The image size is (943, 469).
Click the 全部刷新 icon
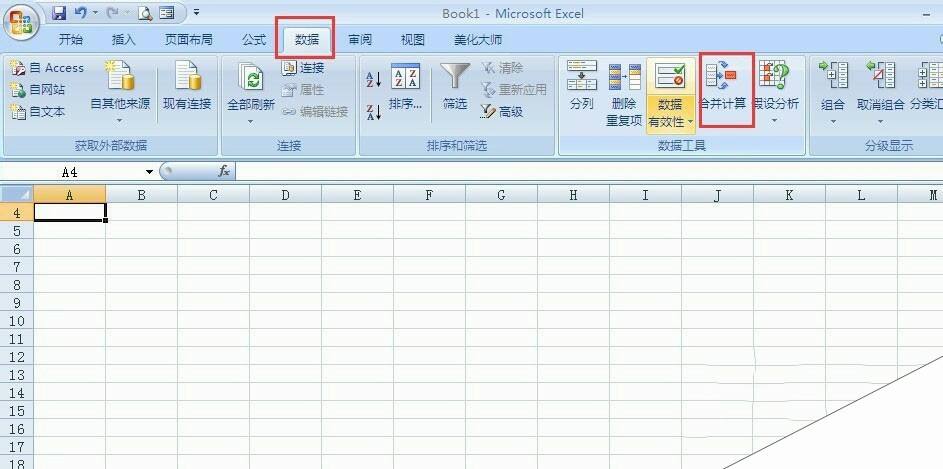click(251, 78)
